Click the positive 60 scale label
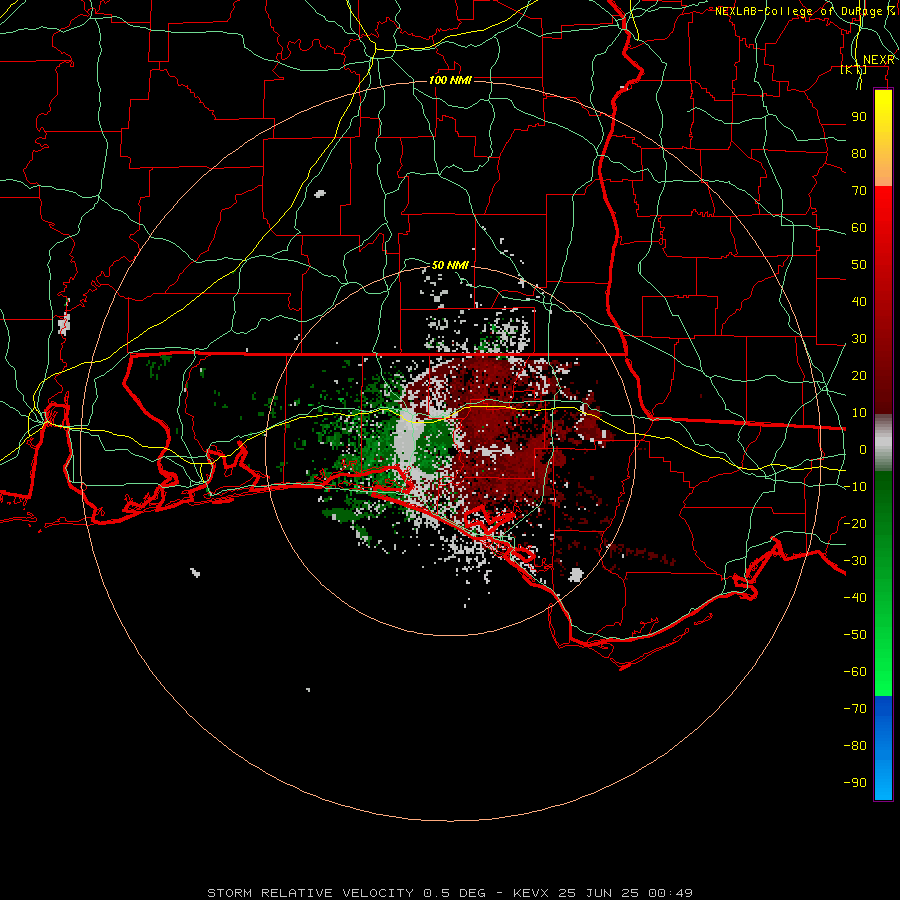Viewport: 900px width, 900px height. [x=859, y=228]
